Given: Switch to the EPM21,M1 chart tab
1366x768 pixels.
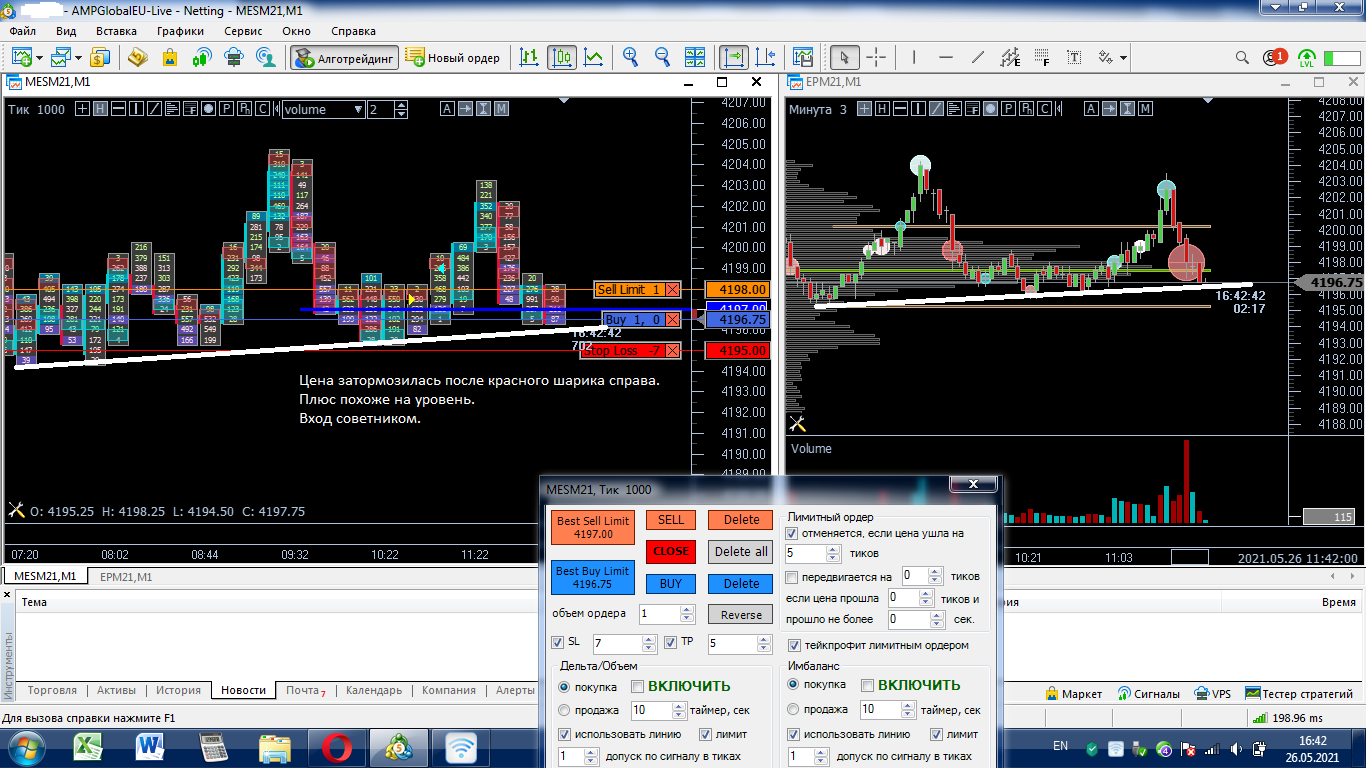Looking at the screenshot, I should (126, 576).
